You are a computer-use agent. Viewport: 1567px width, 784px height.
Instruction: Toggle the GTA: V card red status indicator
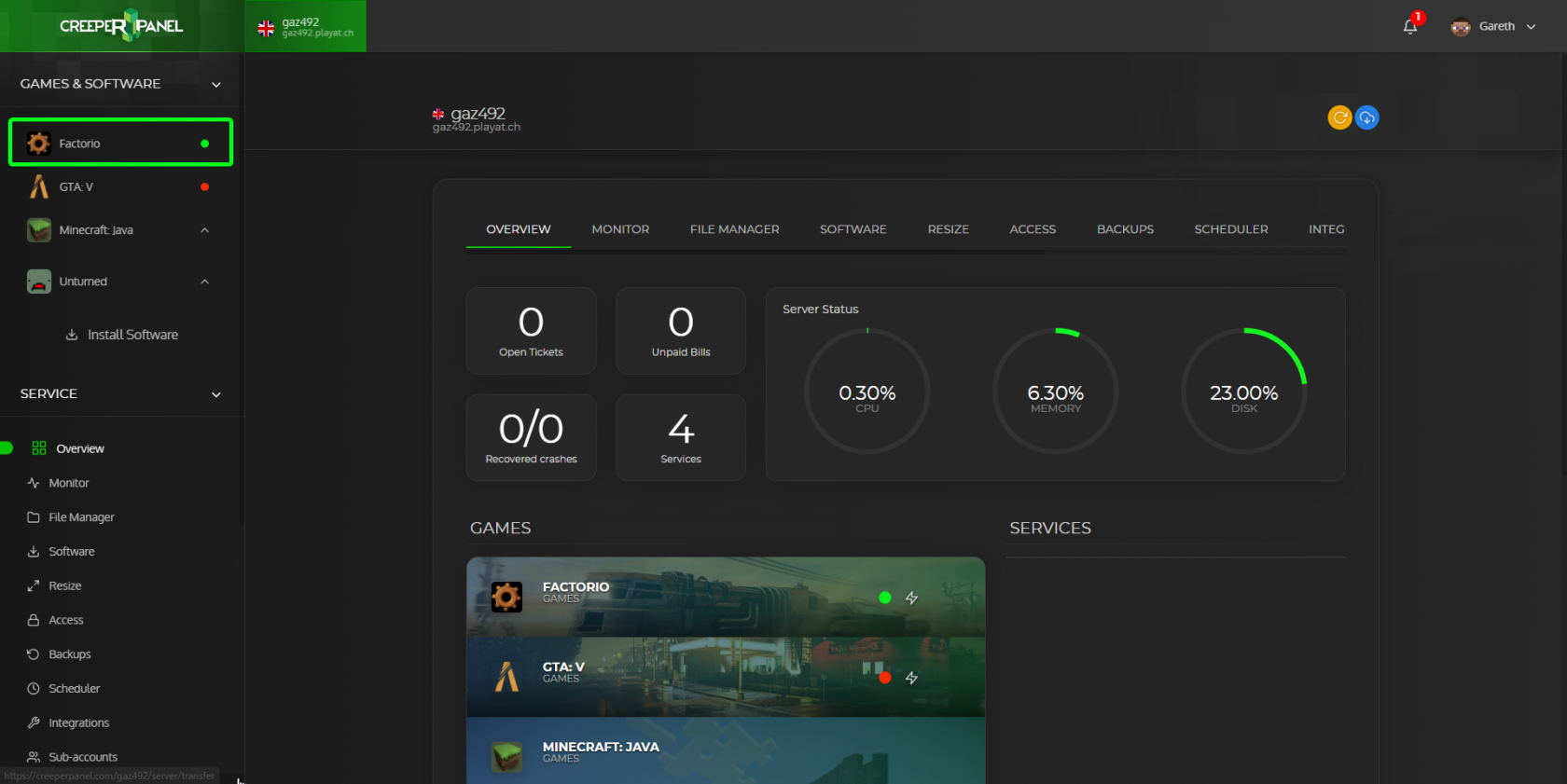[885, 678]
